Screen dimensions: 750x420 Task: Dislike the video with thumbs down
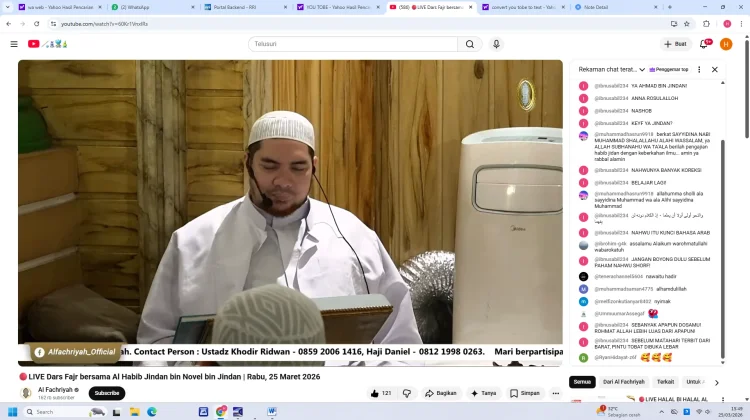tap(407, 393)
